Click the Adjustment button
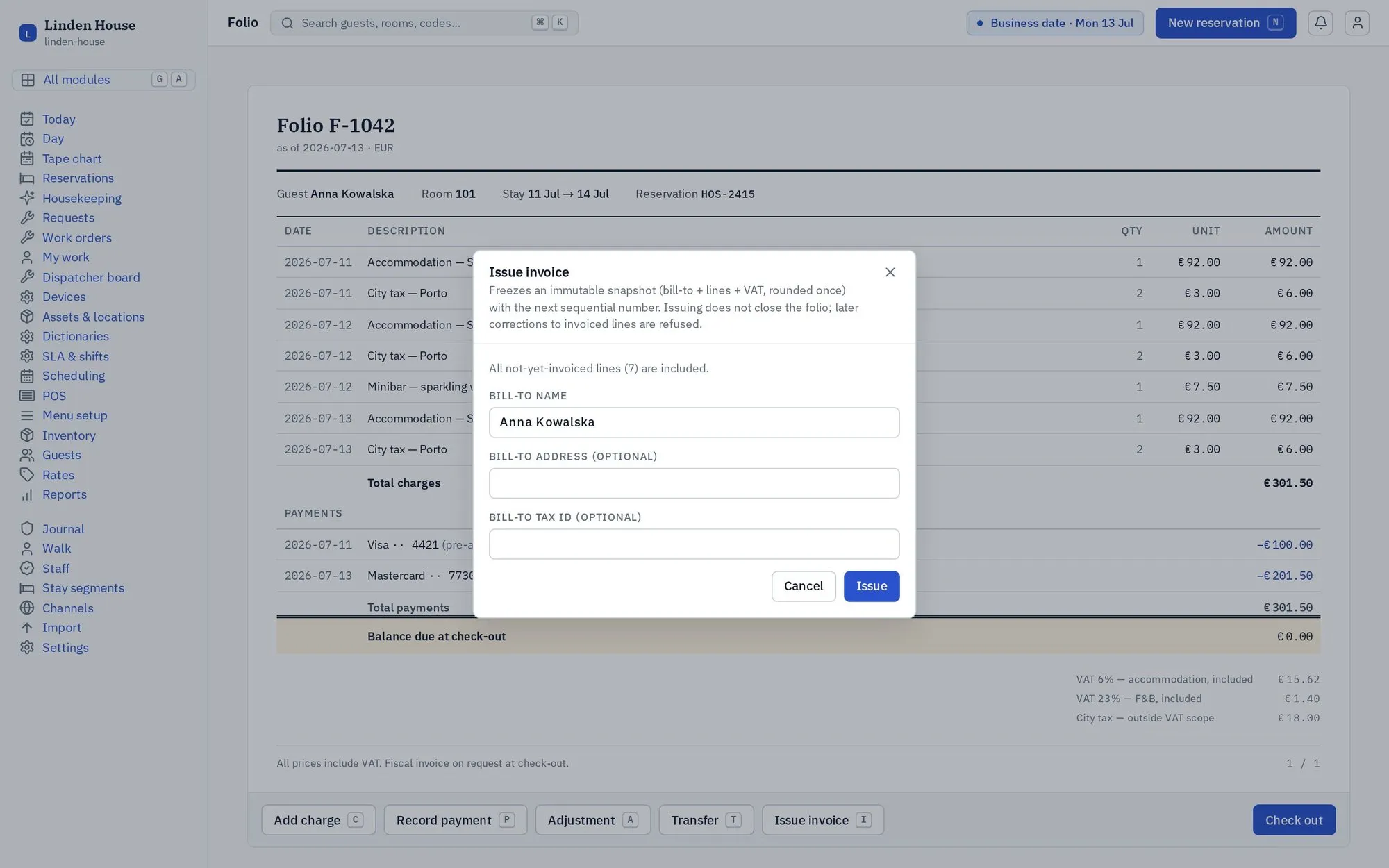Image resolution: width=1389 pixels, height=868 pixels. click(x=592, y=820)
